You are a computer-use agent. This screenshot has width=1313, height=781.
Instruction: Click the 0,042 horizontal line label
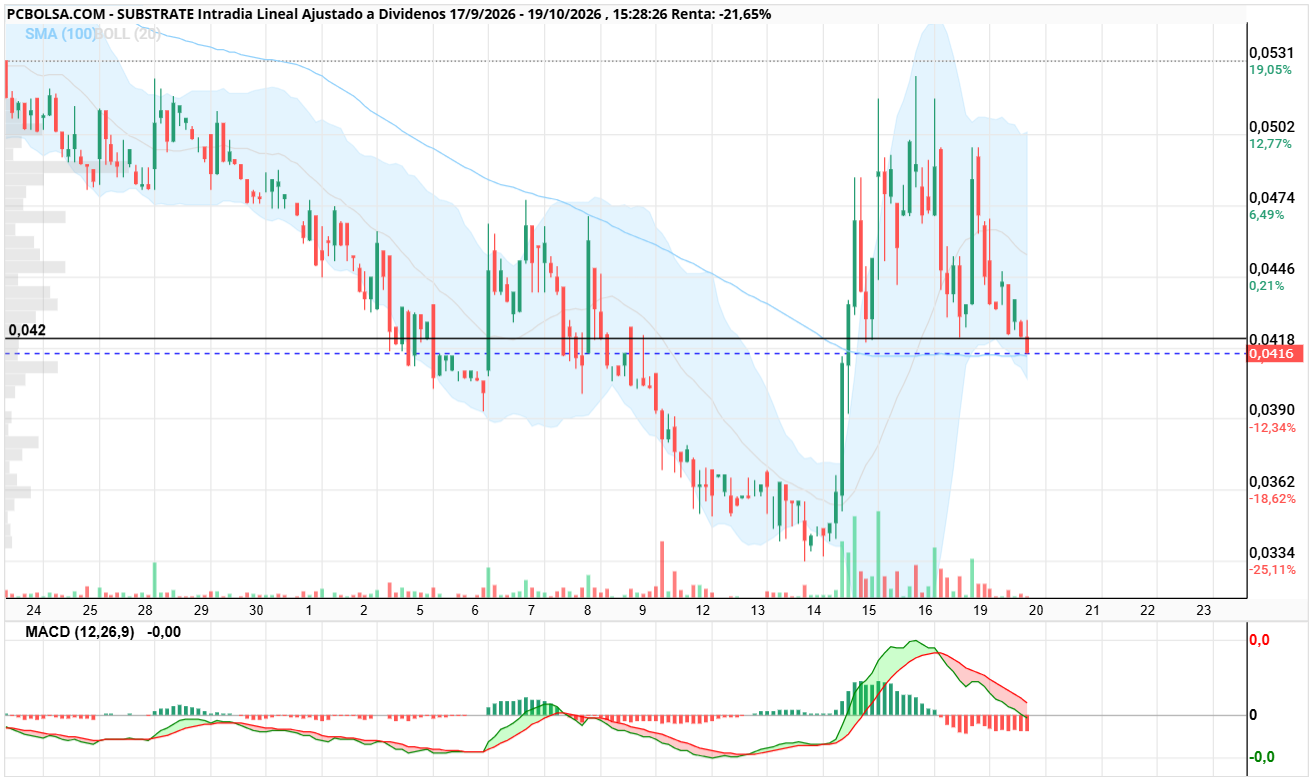pos(27,329)
